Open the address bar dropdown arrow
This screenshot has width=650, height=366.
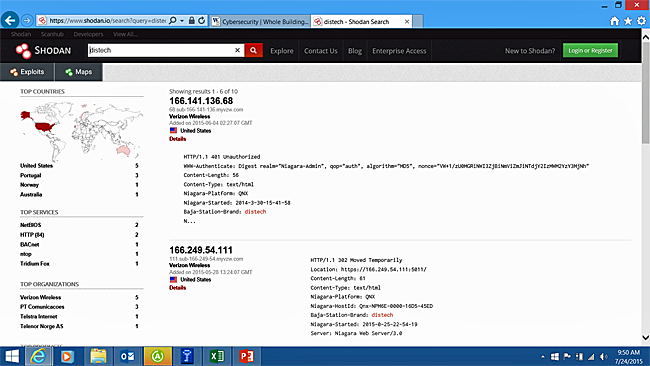(x=182, y=20)
